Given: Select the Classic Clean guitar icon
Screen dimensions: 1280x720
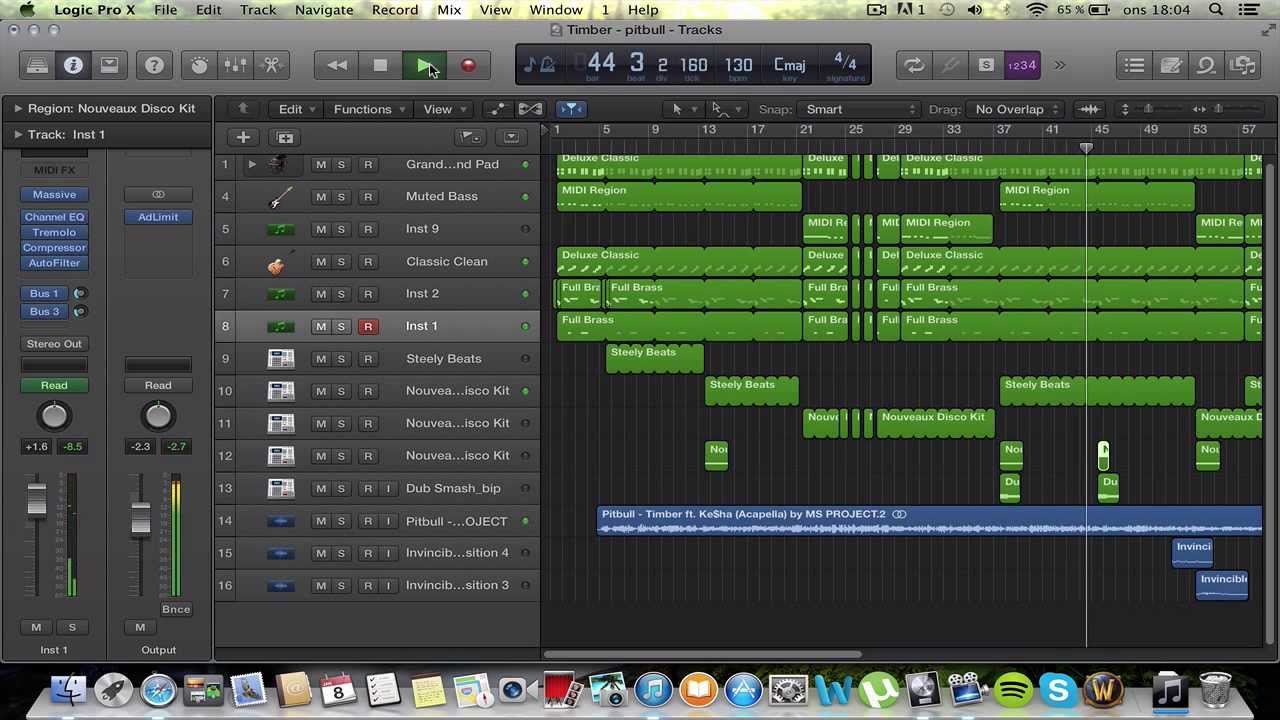Looking at the screenshot, I should [281, 262].
